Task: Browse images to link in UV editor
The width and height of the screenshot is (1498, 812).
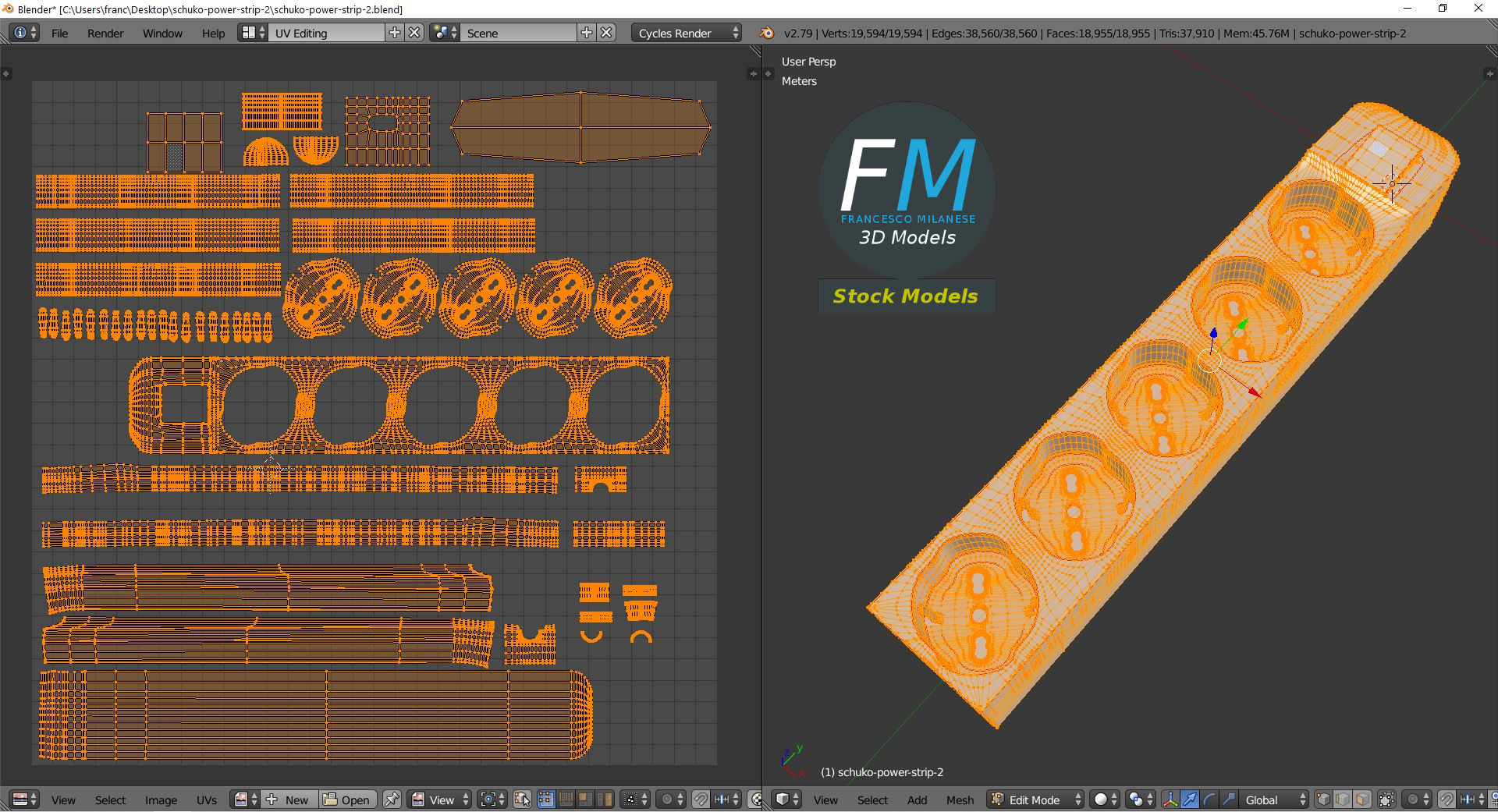Action: coord(246,800)
